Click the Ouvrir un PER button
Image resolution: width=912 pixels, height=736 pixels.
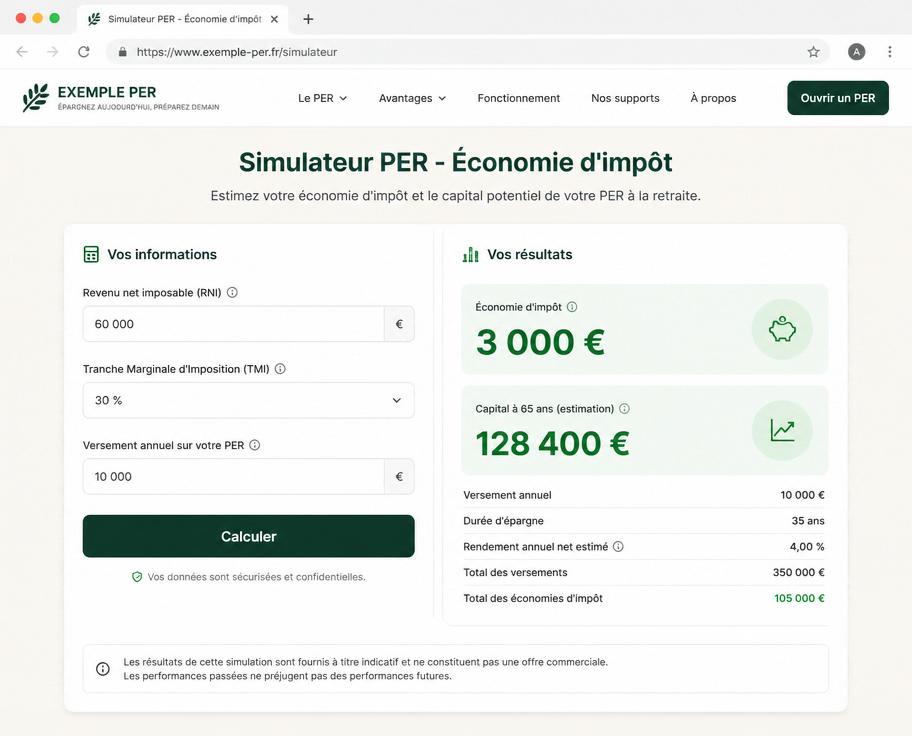[838, 98]
